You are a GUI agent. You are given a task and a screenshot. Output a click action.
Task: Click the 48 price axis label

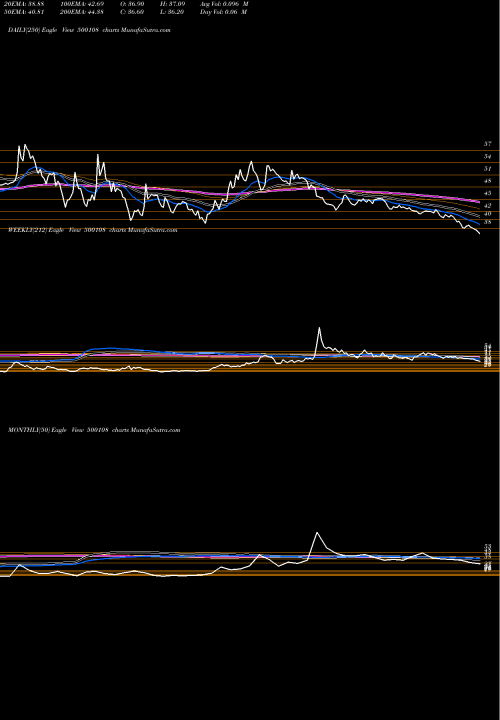click(488, 181)
